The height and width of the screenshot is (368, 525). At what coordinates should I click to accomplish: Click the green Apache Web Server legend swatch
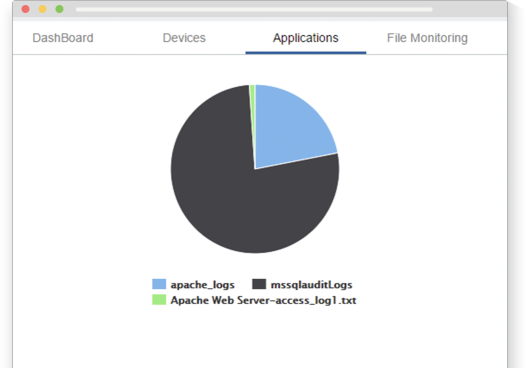coord(159,300)
